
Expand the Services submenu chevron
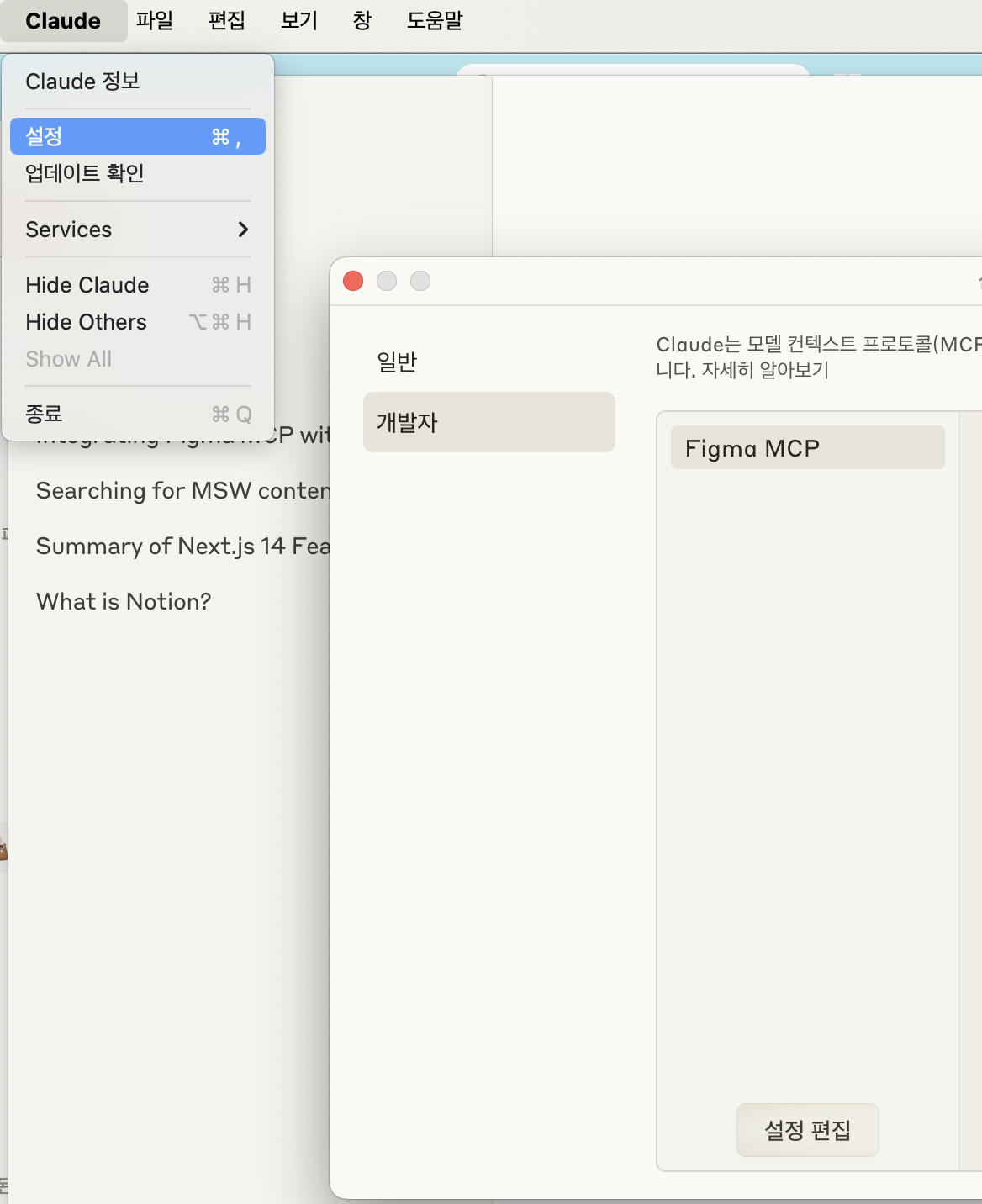click(x=243, y=230)
